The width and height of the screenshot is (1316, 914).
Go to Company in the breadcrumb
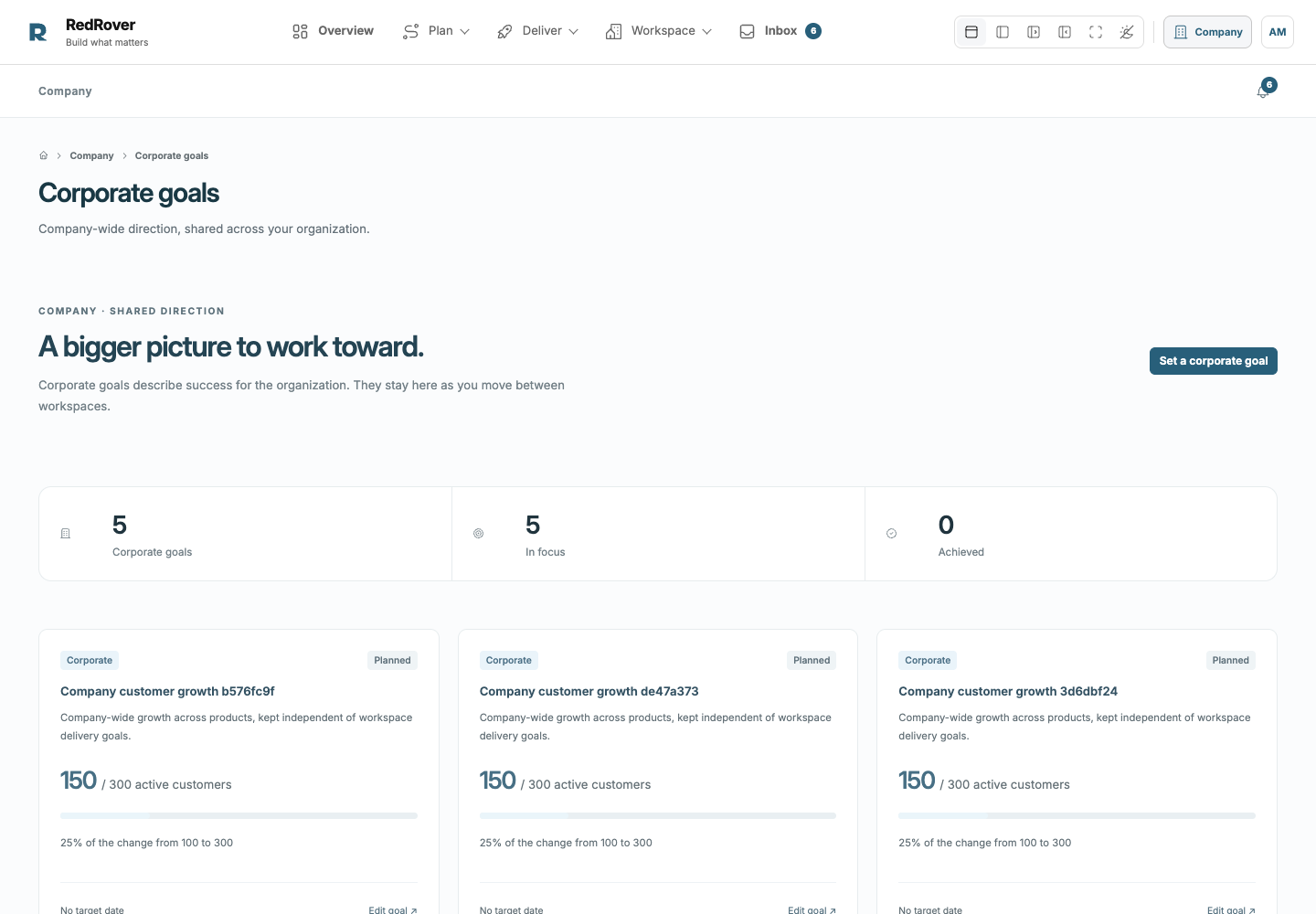91,155
